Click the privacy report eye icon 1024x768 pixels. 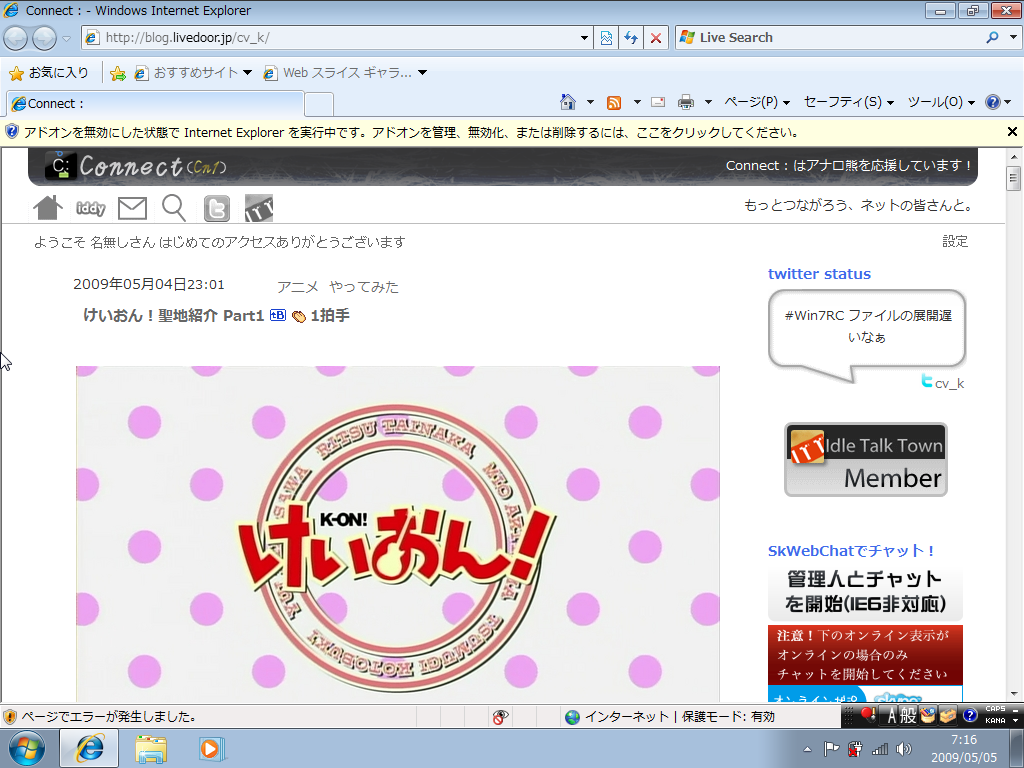[501, 717]
